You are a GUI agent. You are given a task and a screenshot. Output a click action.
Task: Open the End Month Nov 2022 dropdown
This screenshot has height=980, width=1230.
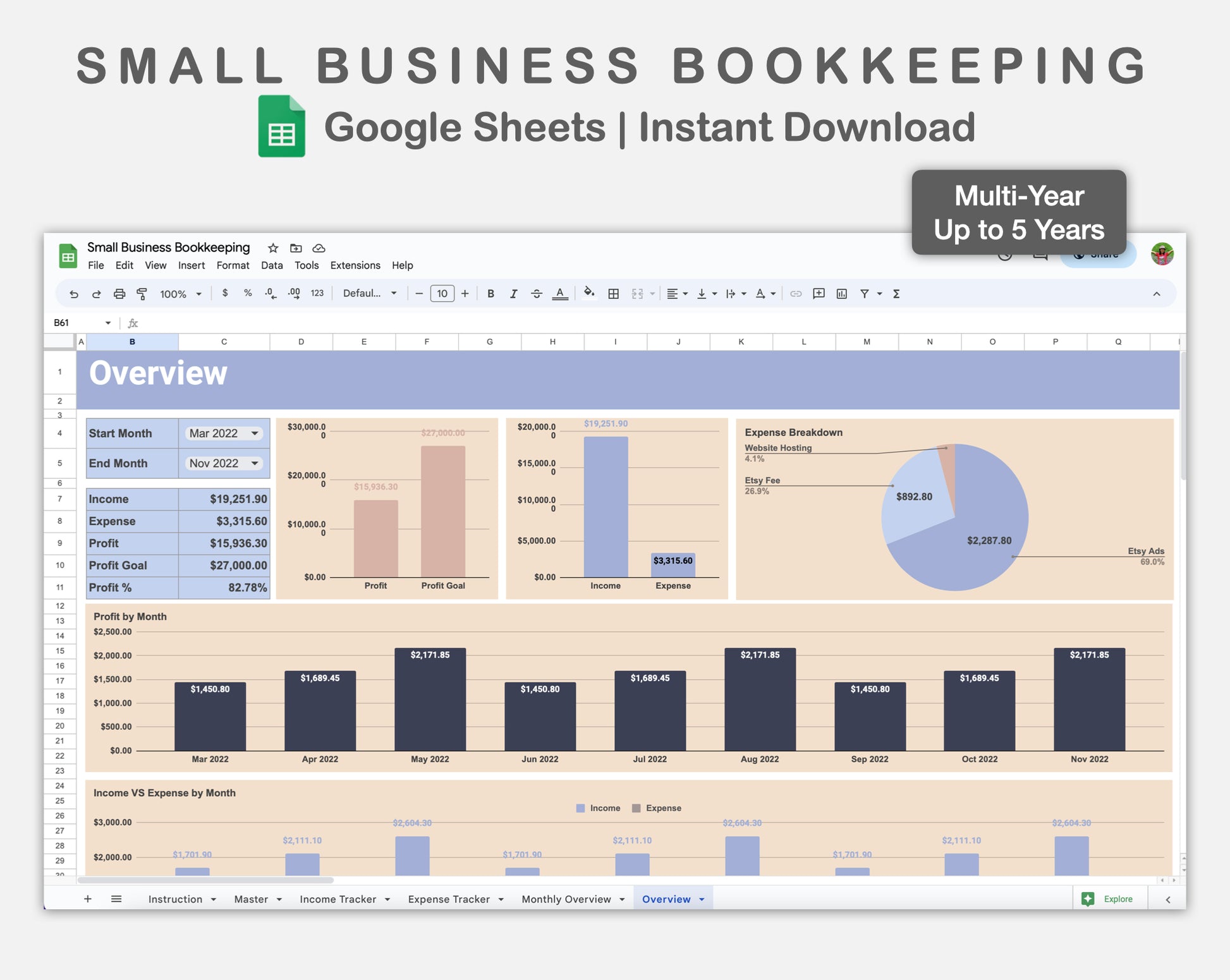click(224, 463)
